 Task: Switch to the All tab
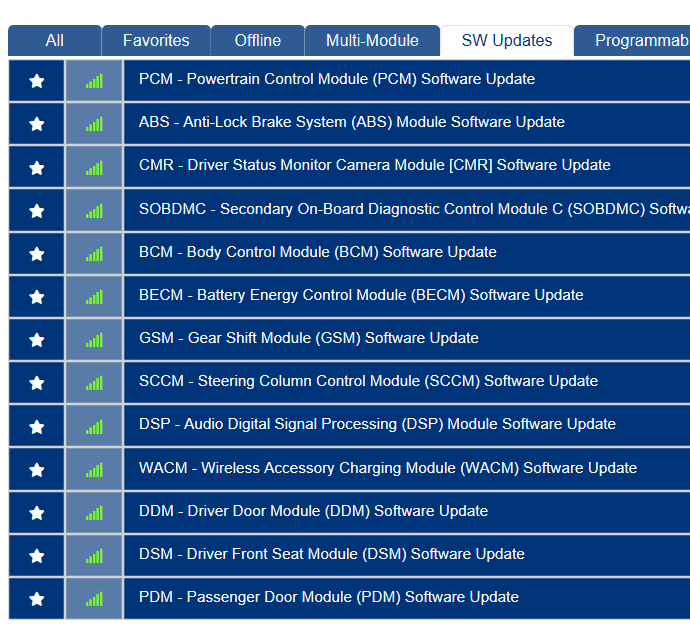point(54,41)
